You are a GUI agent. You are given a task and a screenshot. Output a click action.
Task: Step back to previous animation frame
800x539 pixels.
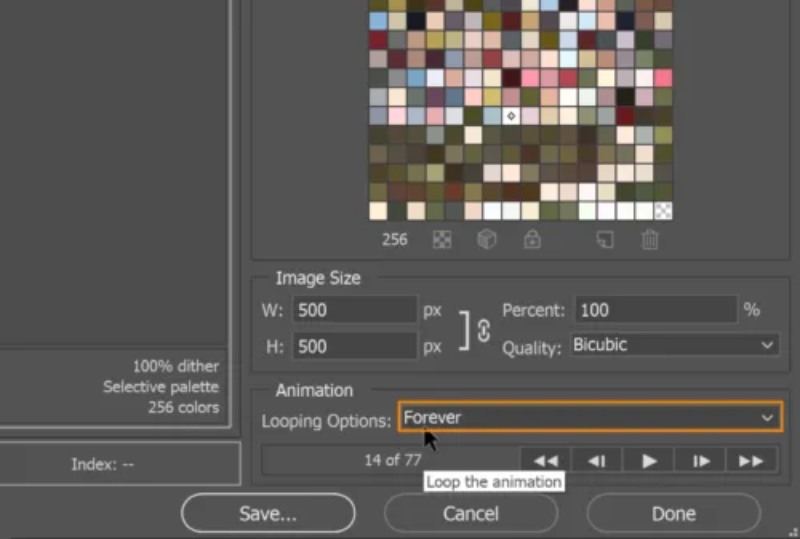[597, 461]
